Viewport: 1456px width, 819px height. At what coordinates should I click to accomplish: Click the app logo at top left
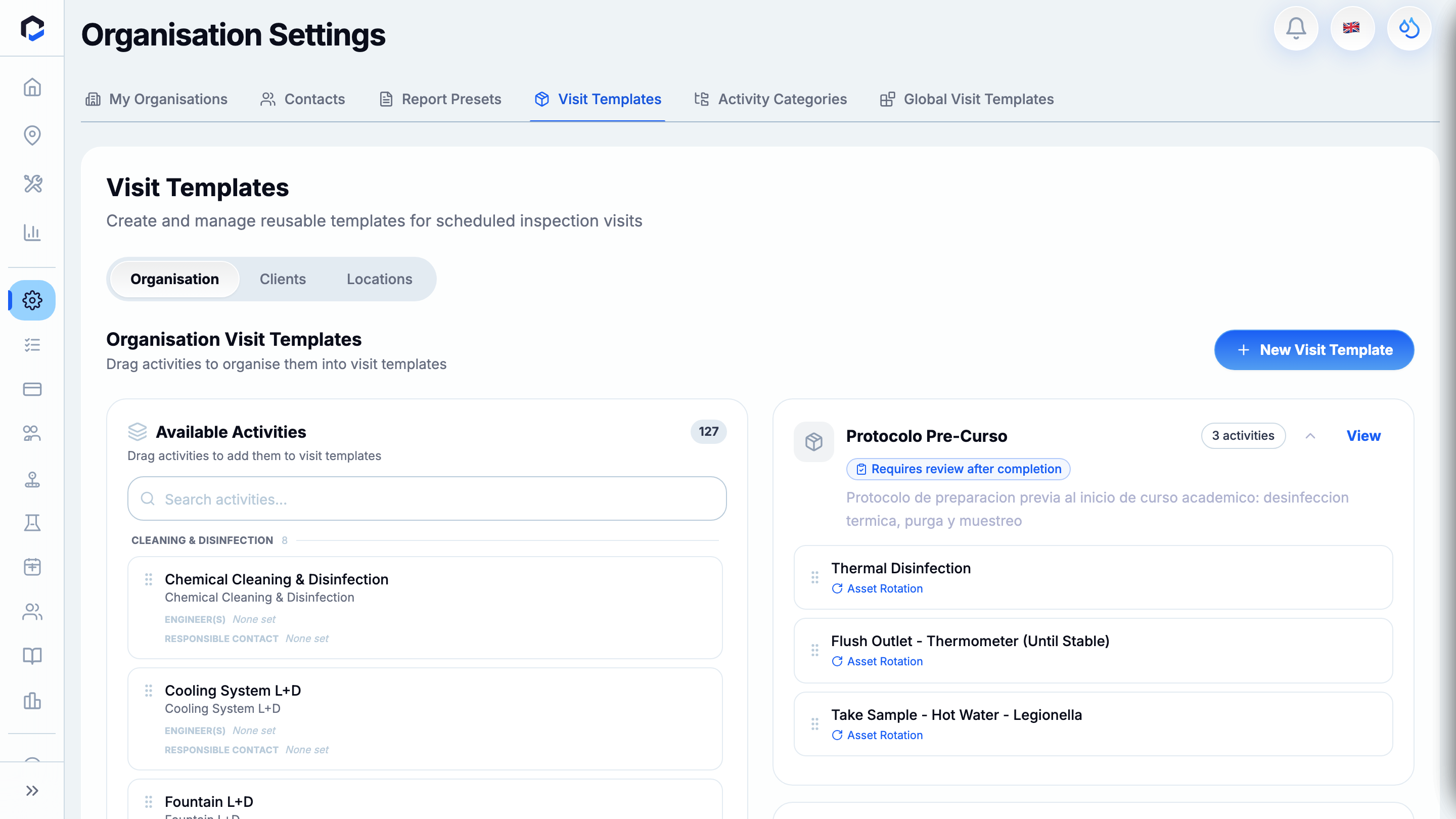pyautogui.click(x=32, y=28)
